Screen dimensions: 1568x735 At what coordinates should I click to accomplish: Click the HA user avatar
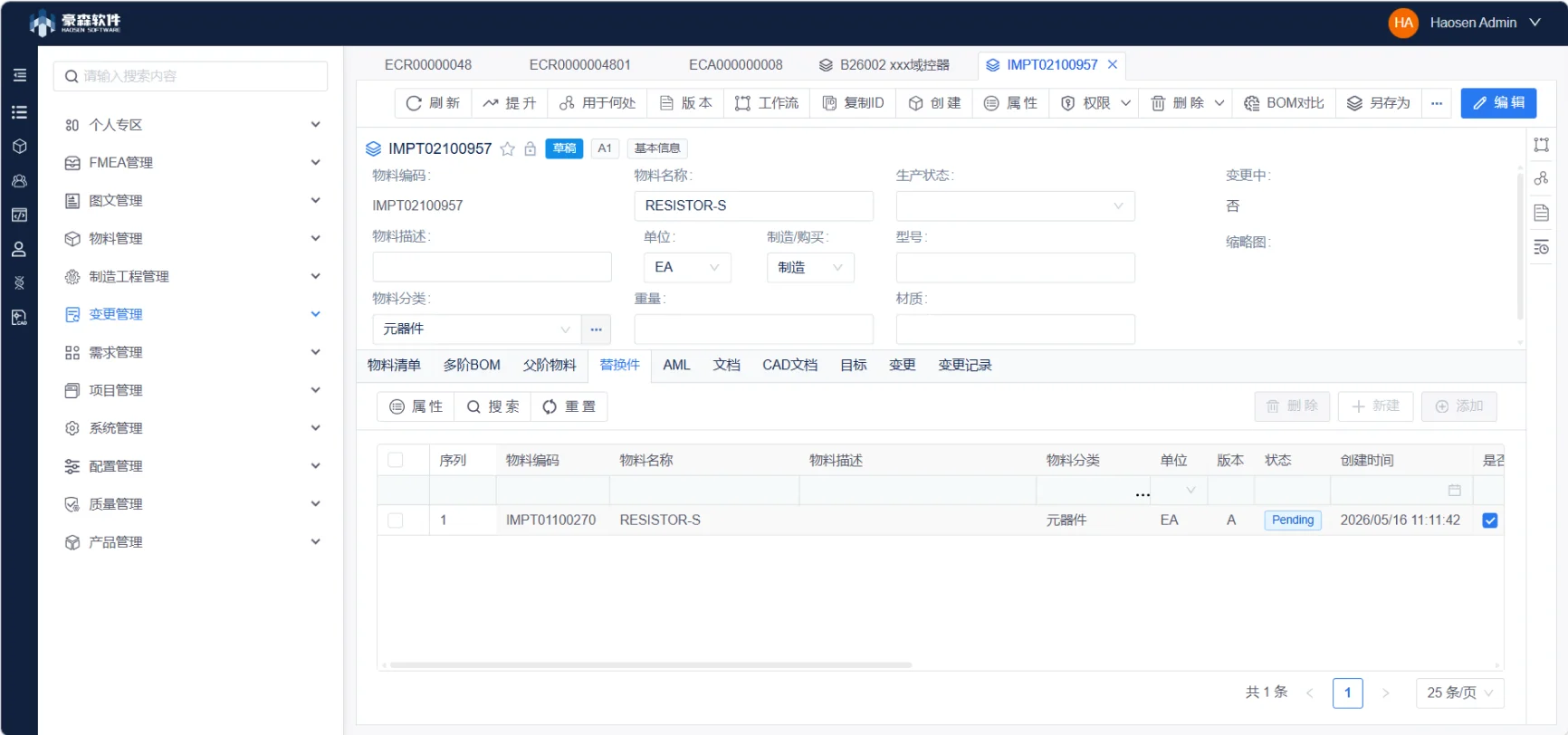(x=1403, y=23)
